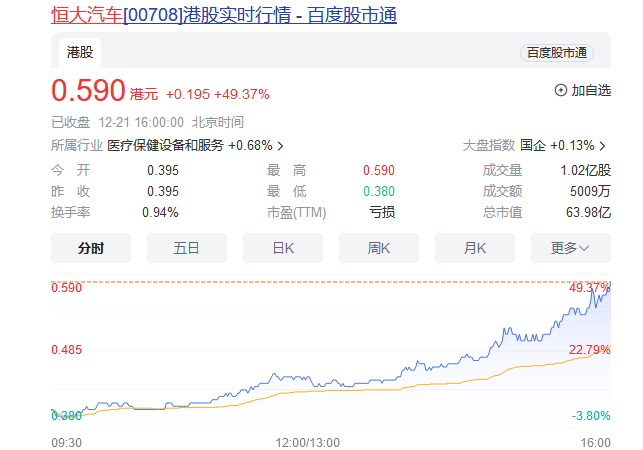Click the chart axis label 22.79%
Viewport: 643px width, 450px height.
tap(590, 350)
